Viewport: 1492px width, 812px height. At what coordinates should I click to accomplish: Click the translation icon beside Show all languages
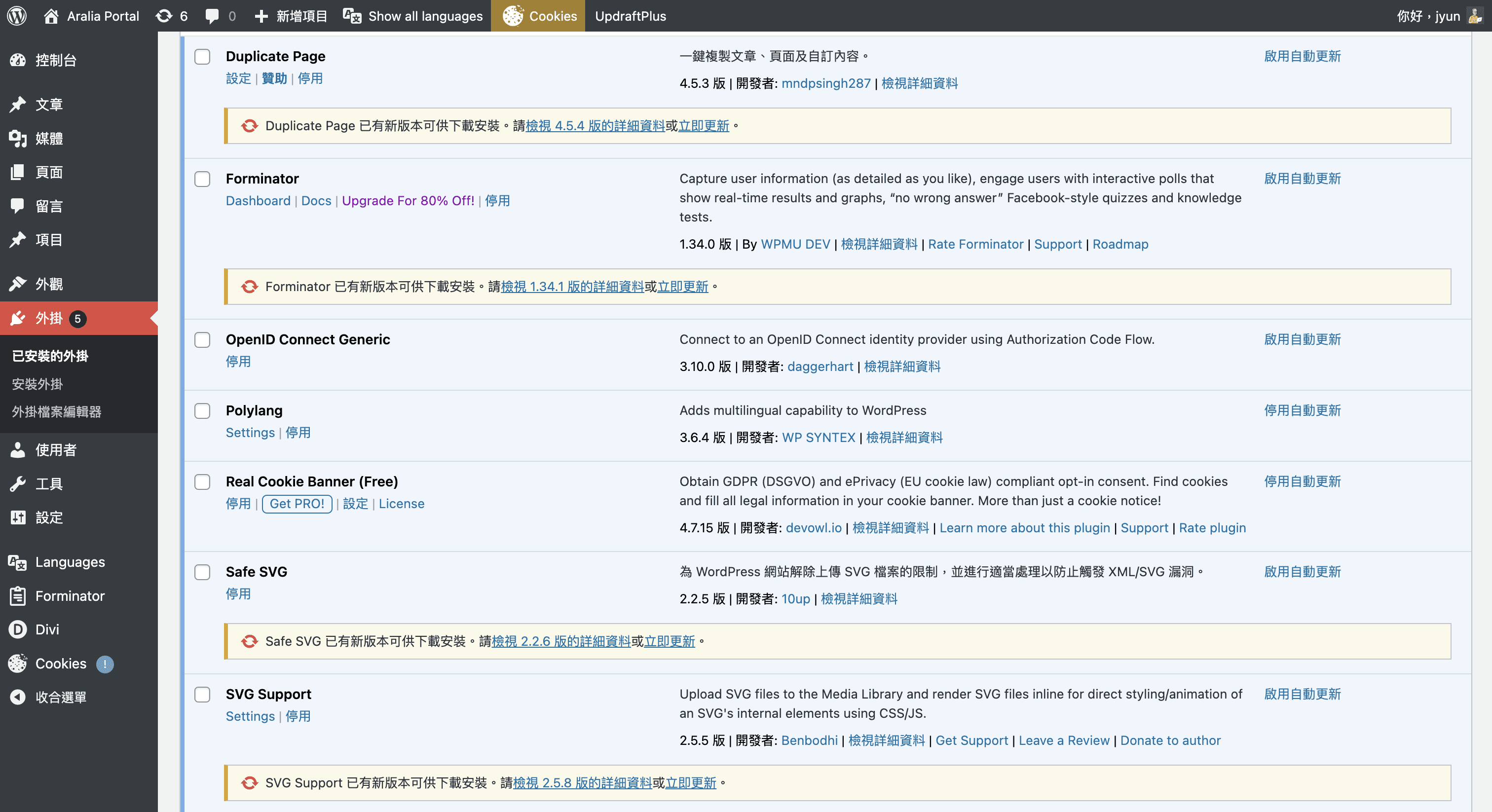pos(352,16)
